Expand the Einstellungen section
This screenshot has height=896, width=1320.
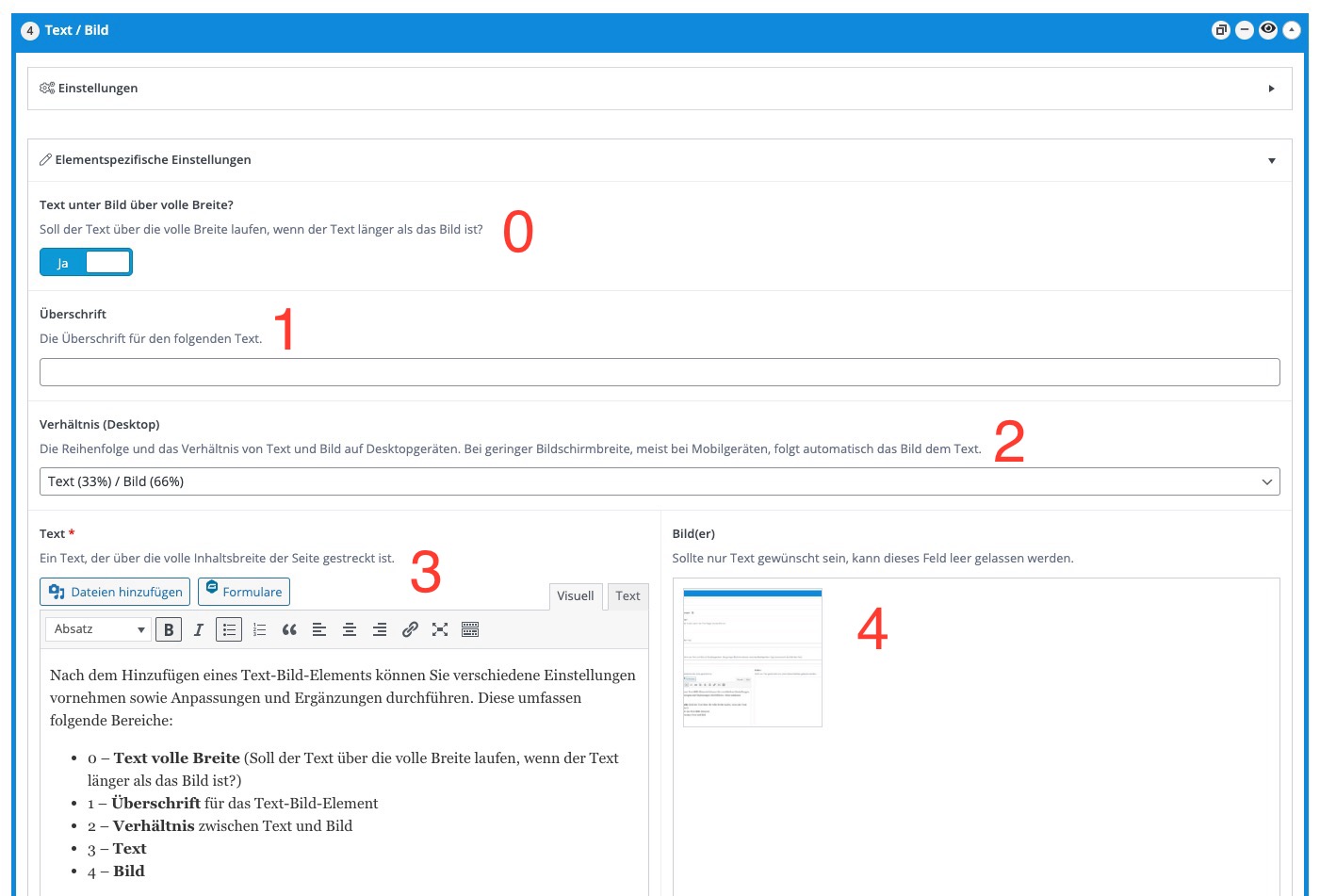(x=1271, y=89)
